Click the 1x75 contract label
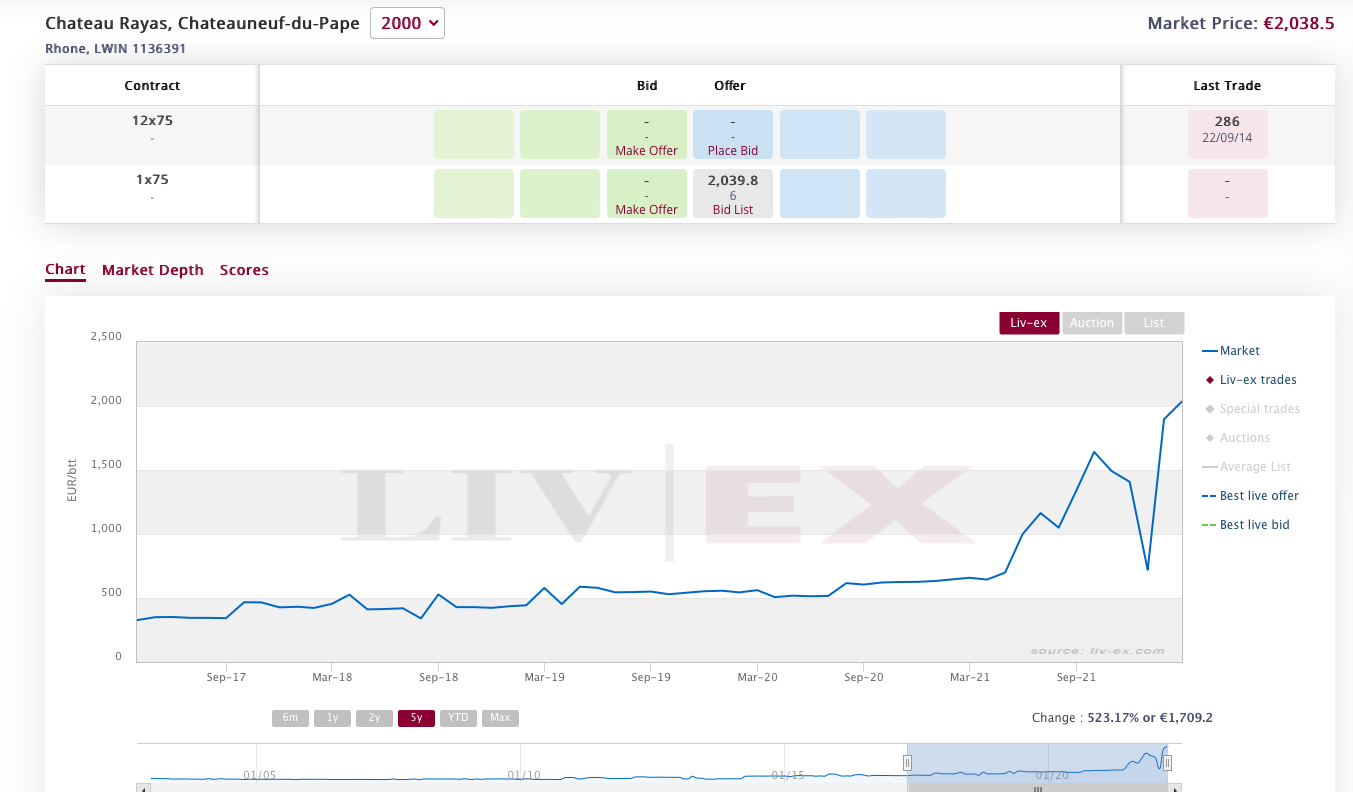 coord(152,179)
